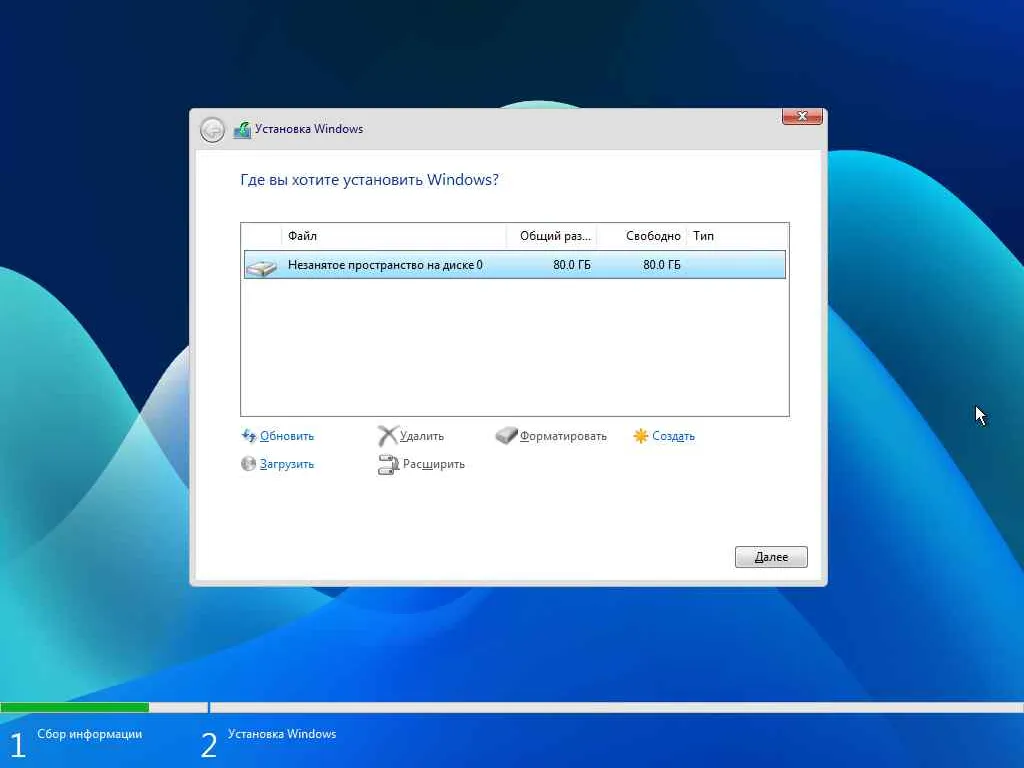Screen dimensions: 1024x768
Task: Click the 80.0 ГБ total size value
Action: coord(571,264)
